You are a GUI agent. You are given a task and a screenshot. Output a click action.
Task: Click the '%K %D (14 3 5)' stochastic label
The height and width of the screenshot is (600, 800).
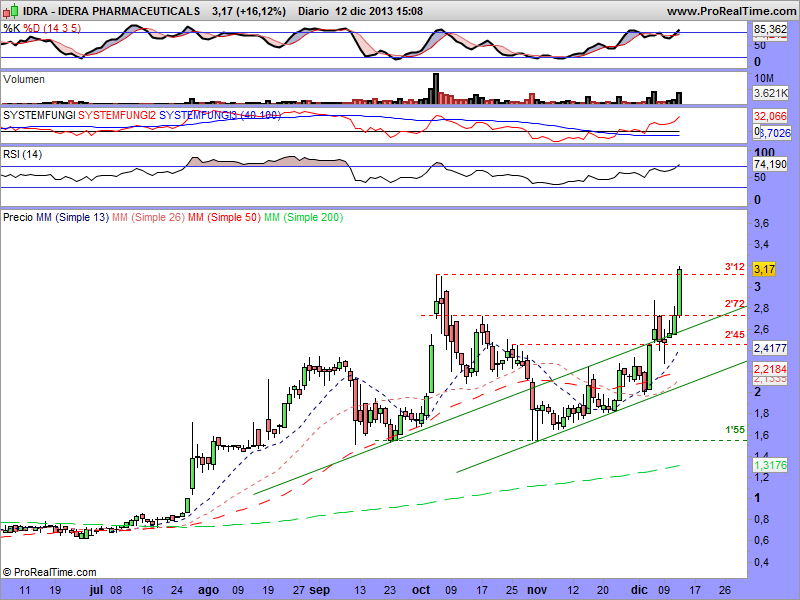pyautogui.click(x=42, y=28)
